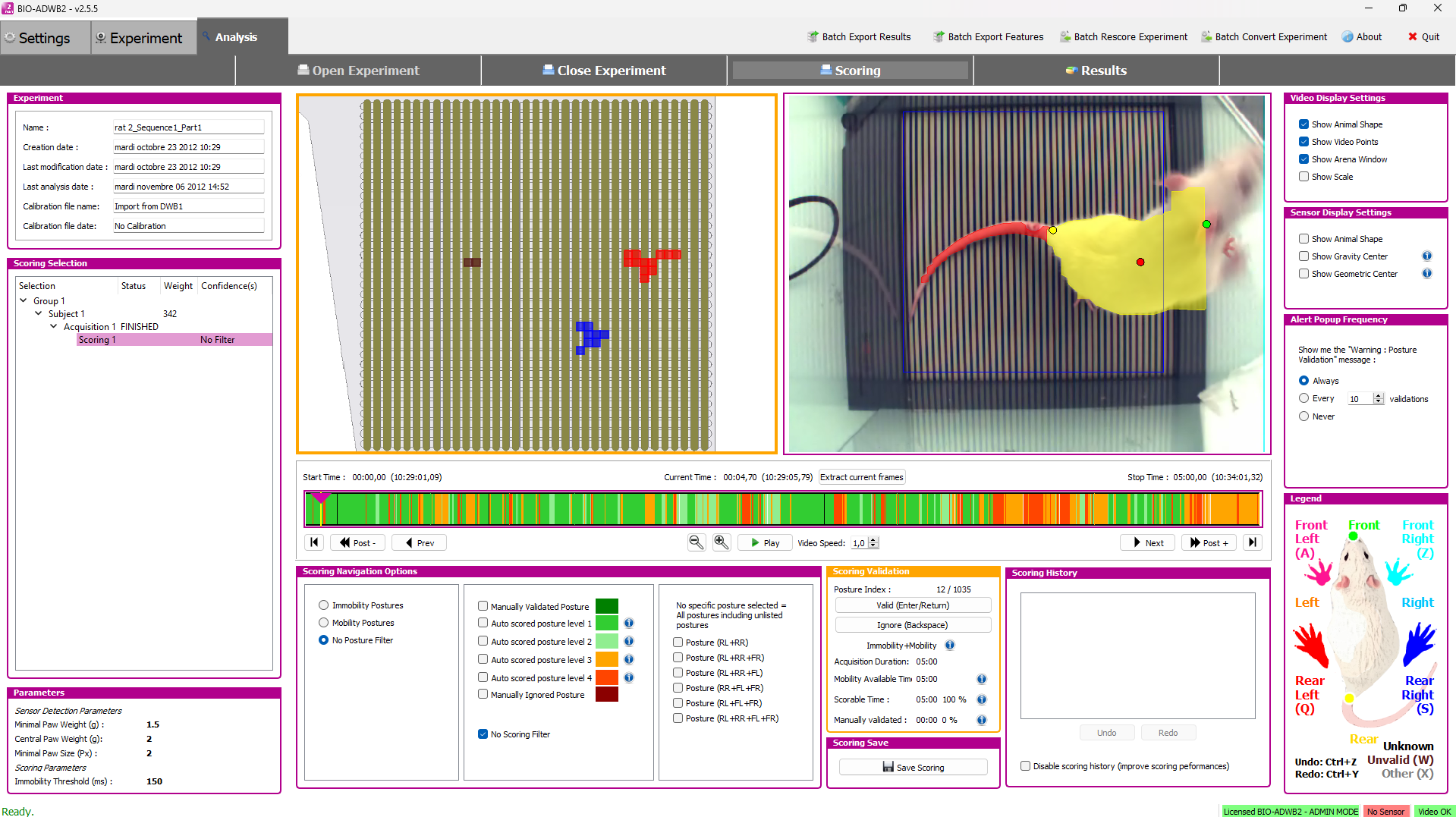Screen dimensions: 1456x817
Task: Click the Video Speed value field
Action: 860,543
